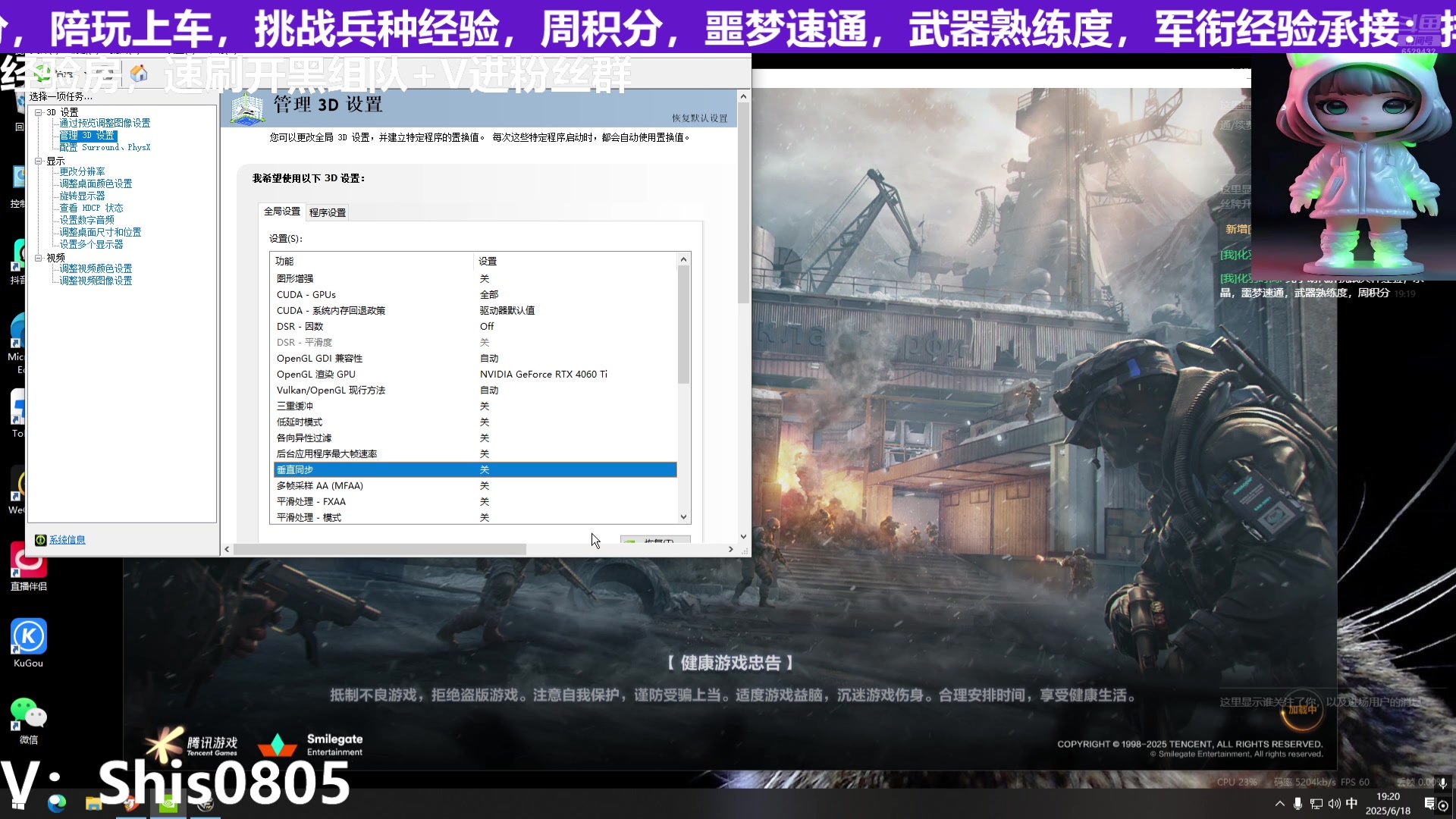The height and width of the screenshot is (819, 1456).
Task: Click horizontal scrollbar right arrow
Action: coord(730,549)
